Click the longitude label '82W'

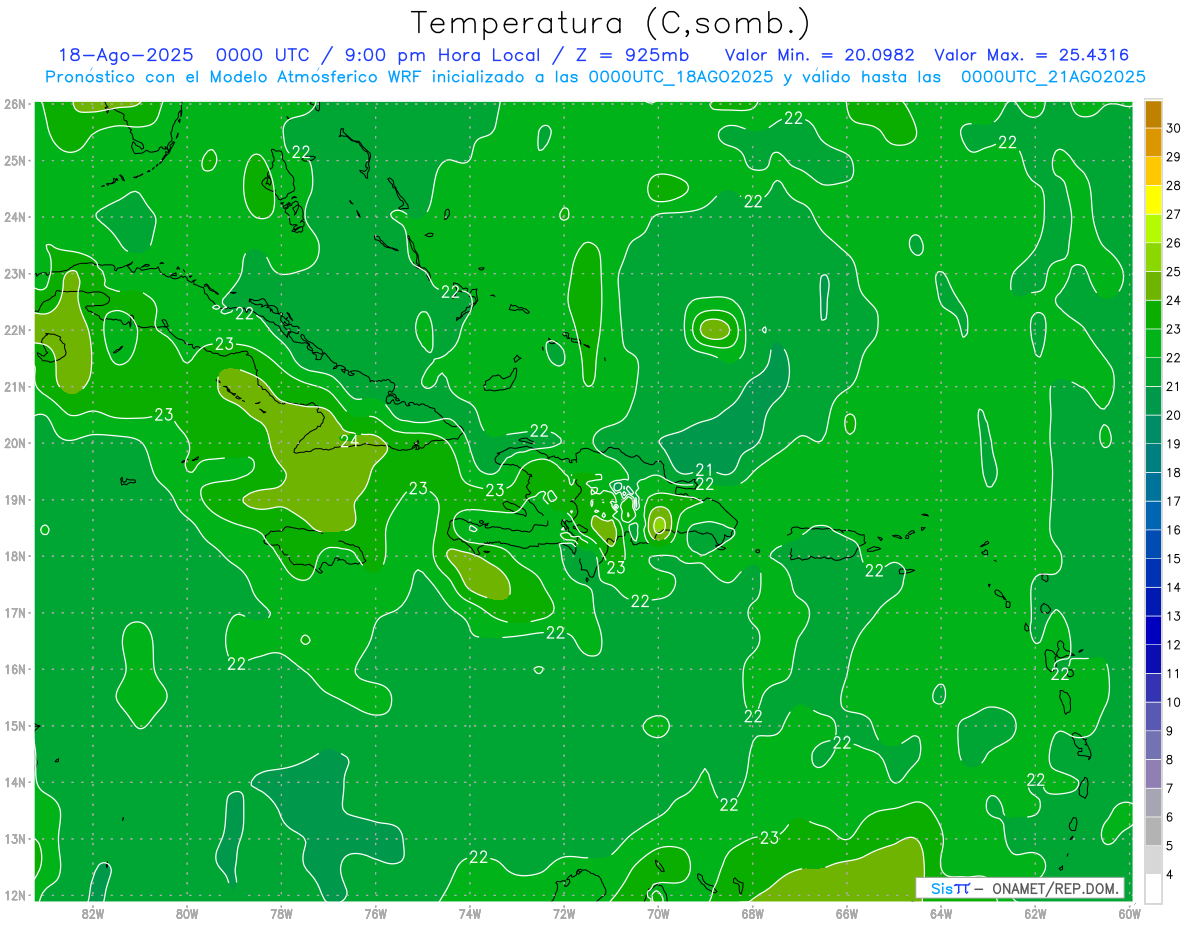[93, 913]
